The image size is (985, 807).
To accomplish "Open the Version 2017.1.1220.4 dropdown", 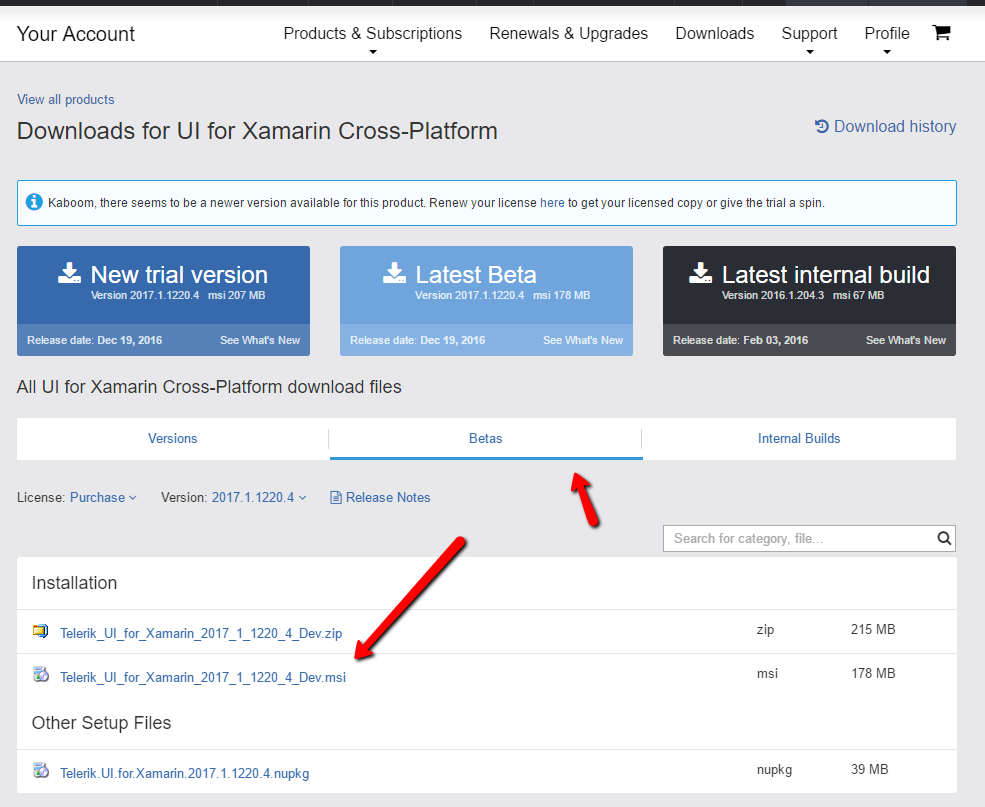I will point(258,497).
